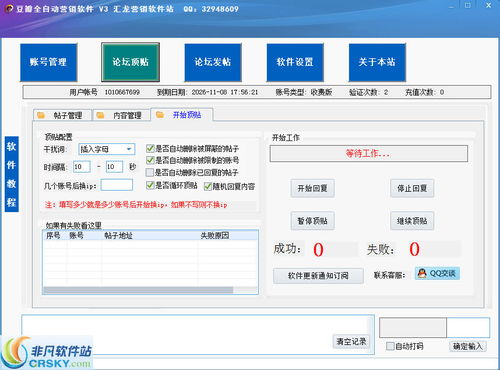Select the 开始顶贴 tab

point(182,115)
